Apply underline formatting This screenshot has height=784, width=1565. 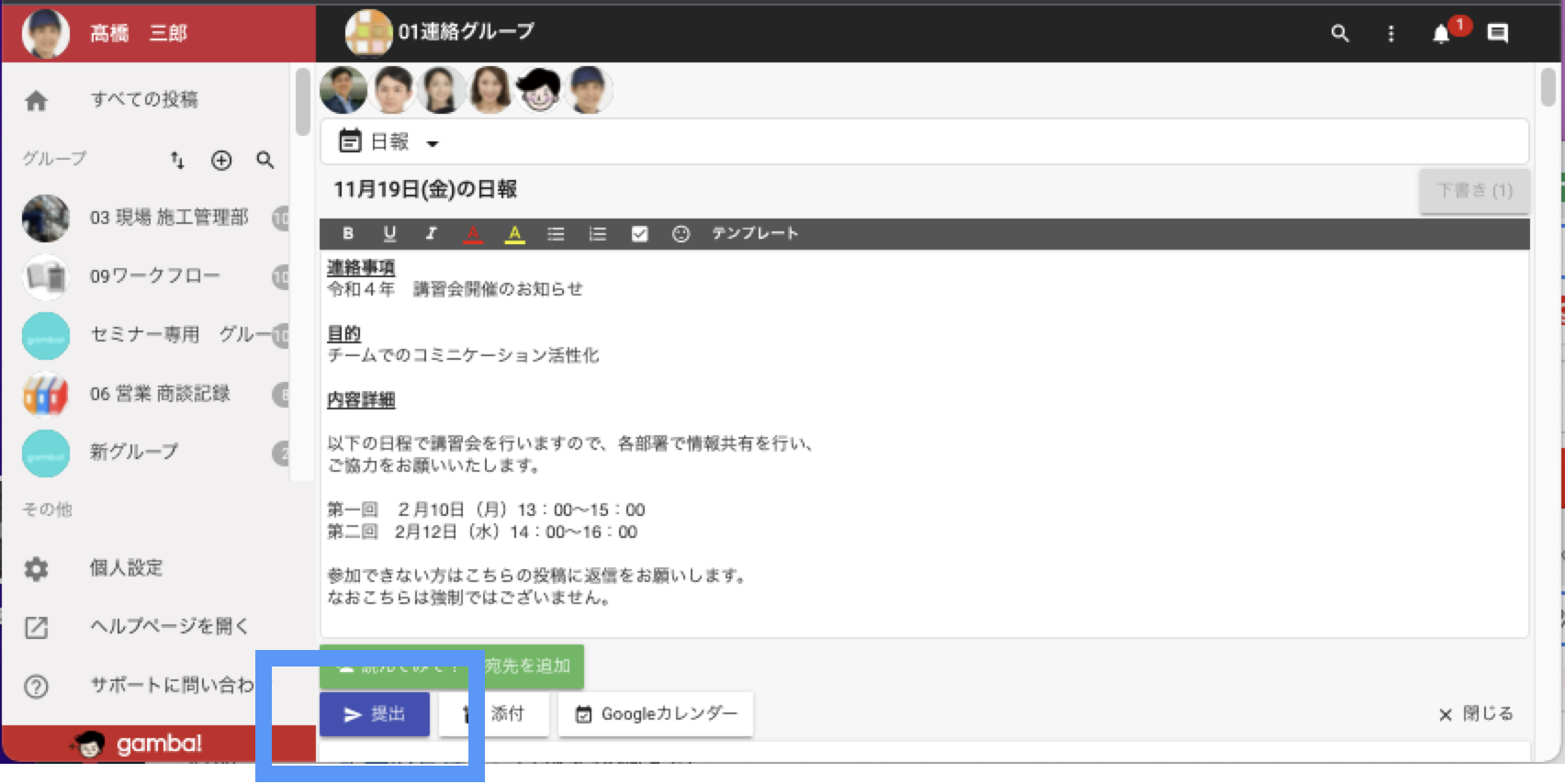(x=389, y=233)
